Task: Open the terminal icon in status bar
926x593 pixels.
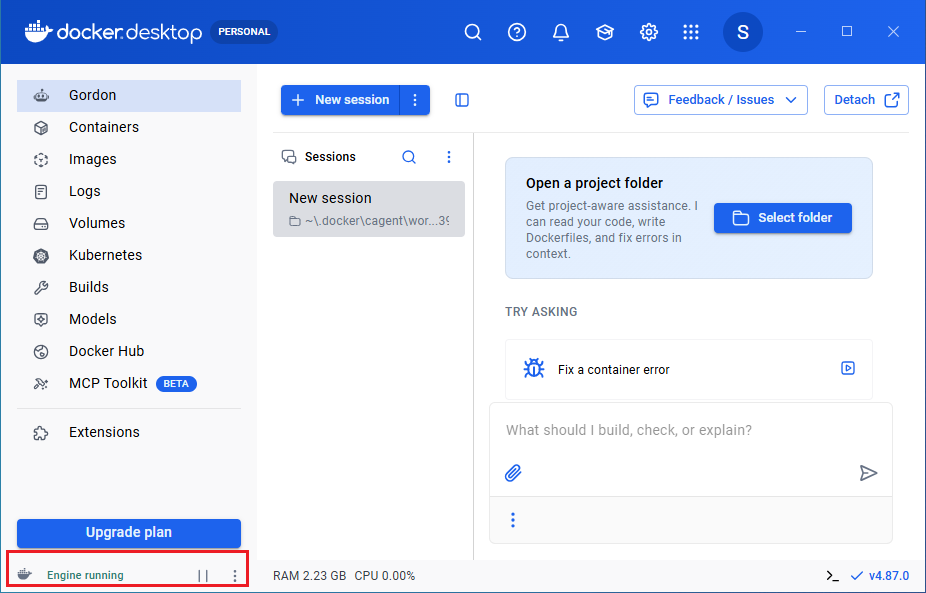Action: (833, 575)
